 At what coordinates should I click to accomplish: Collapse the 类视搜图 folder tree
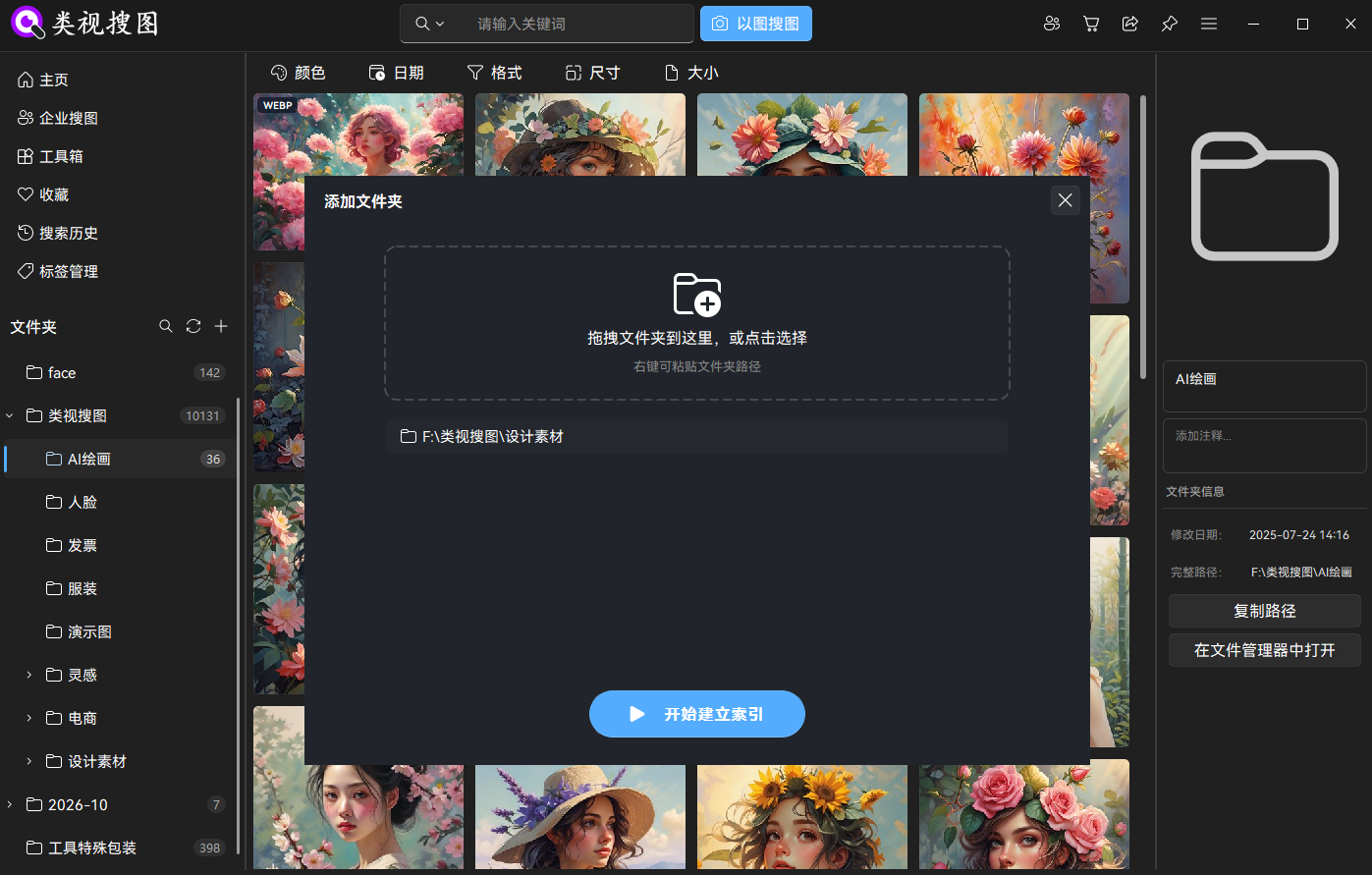(10, 415)
